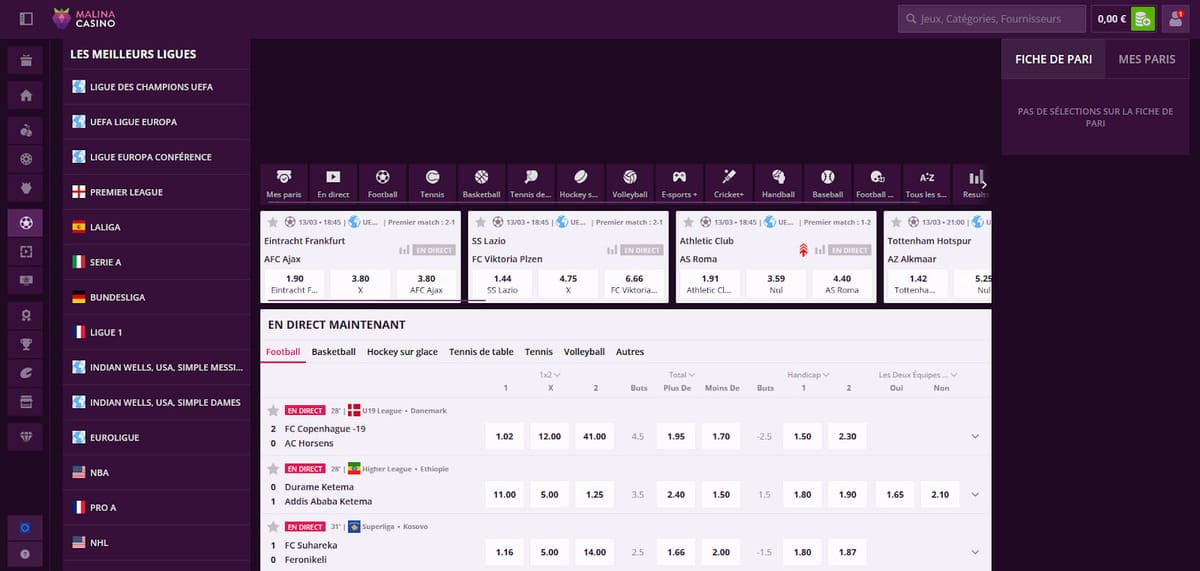Select the Hockey sur glace live tab

coord(402,352)
